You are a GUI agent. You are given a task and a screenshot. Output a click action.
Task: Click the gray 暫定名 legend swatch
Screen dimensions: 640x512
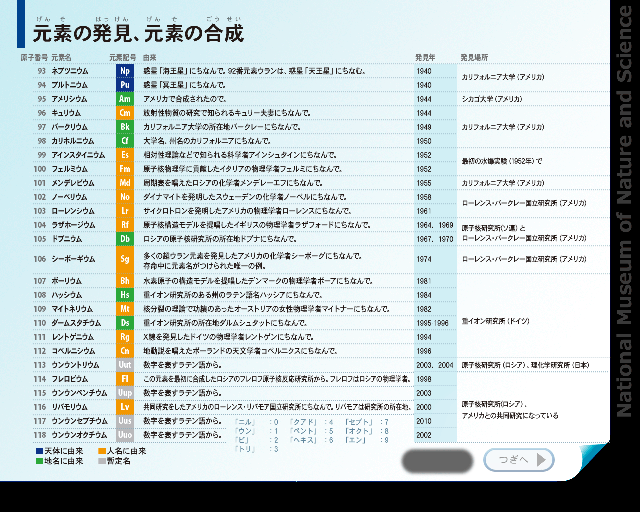(x=102, y=461)
